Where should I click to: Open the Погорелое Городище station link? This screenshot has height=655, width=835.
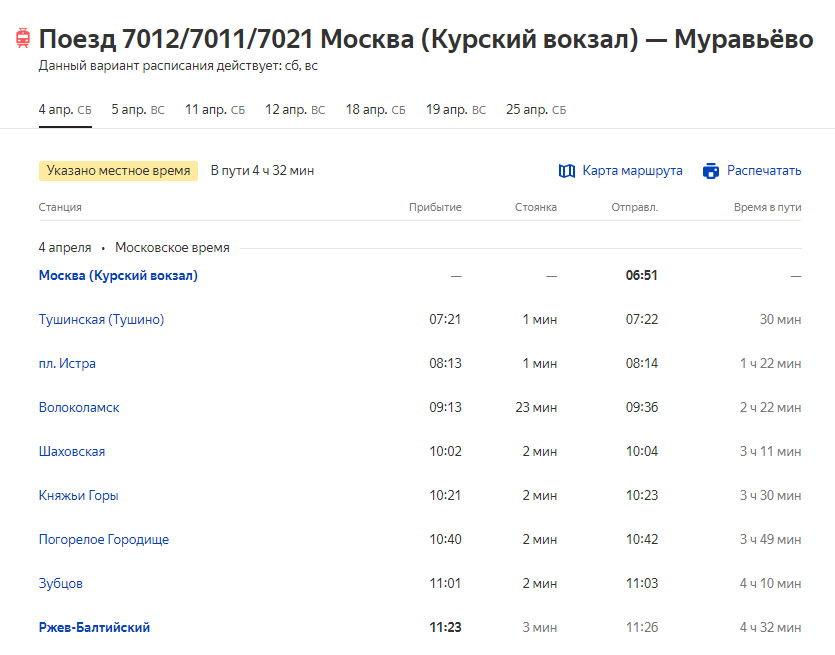[x=104, y=540]
